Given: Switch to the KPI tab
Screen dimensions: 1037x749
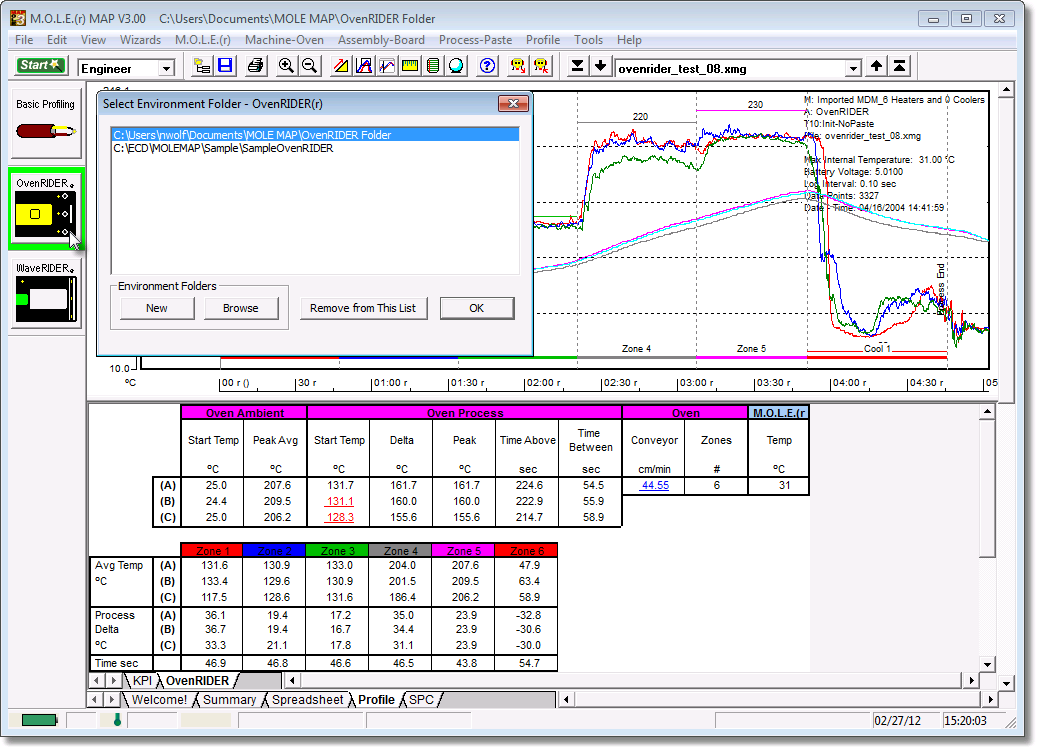Looking at the screenshot, I should click(142, 680).
